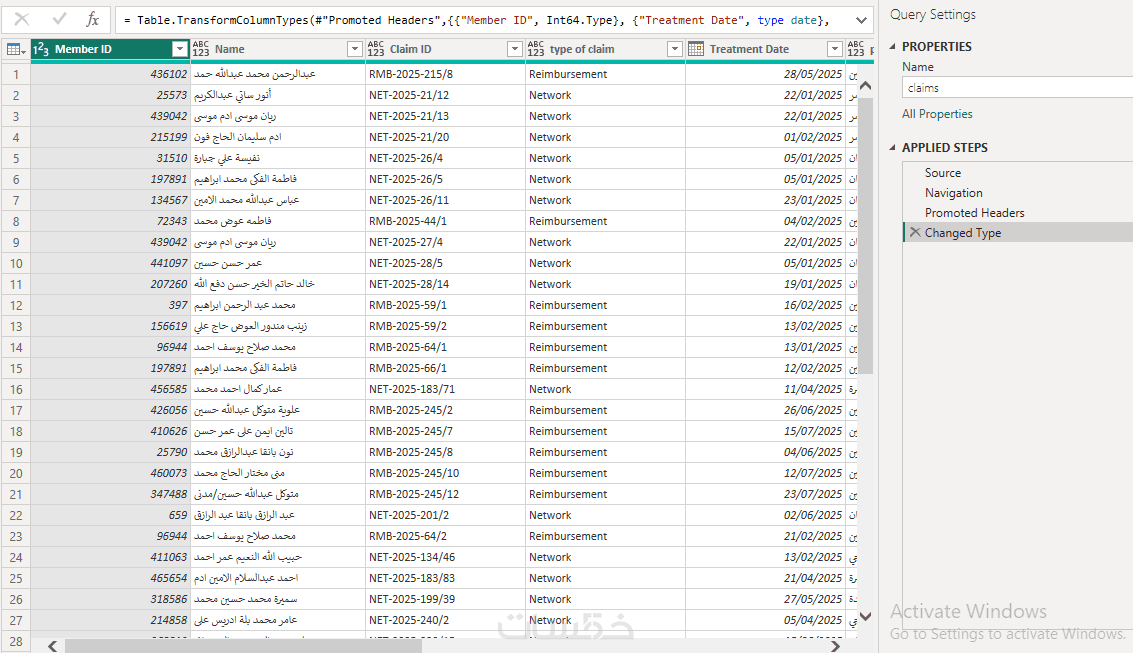Cancel formula edit with X icon
This screenshot has width=1133, height=653.
(x=22, y=20)
